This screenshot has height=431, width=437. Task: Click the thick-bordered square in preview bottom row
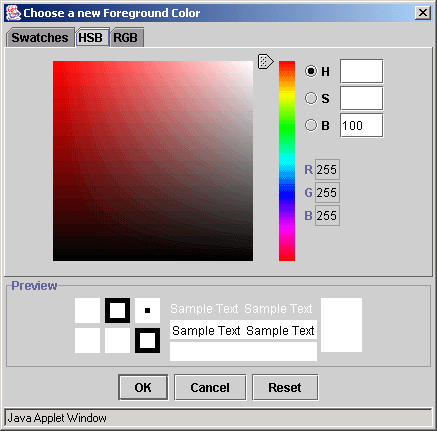click(147, 340)
